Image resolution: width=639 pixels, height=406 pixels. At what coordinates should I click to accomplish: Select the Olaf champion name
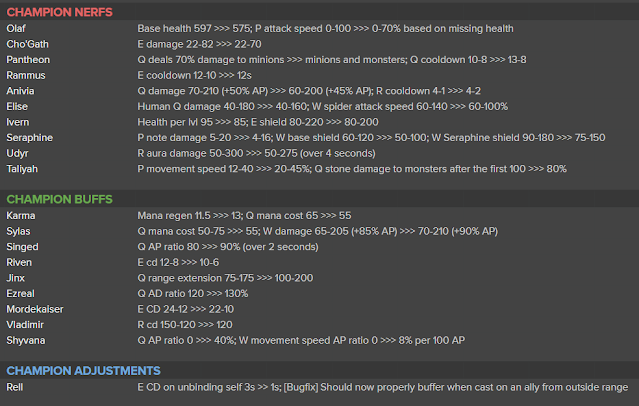(x=16, y=29)
